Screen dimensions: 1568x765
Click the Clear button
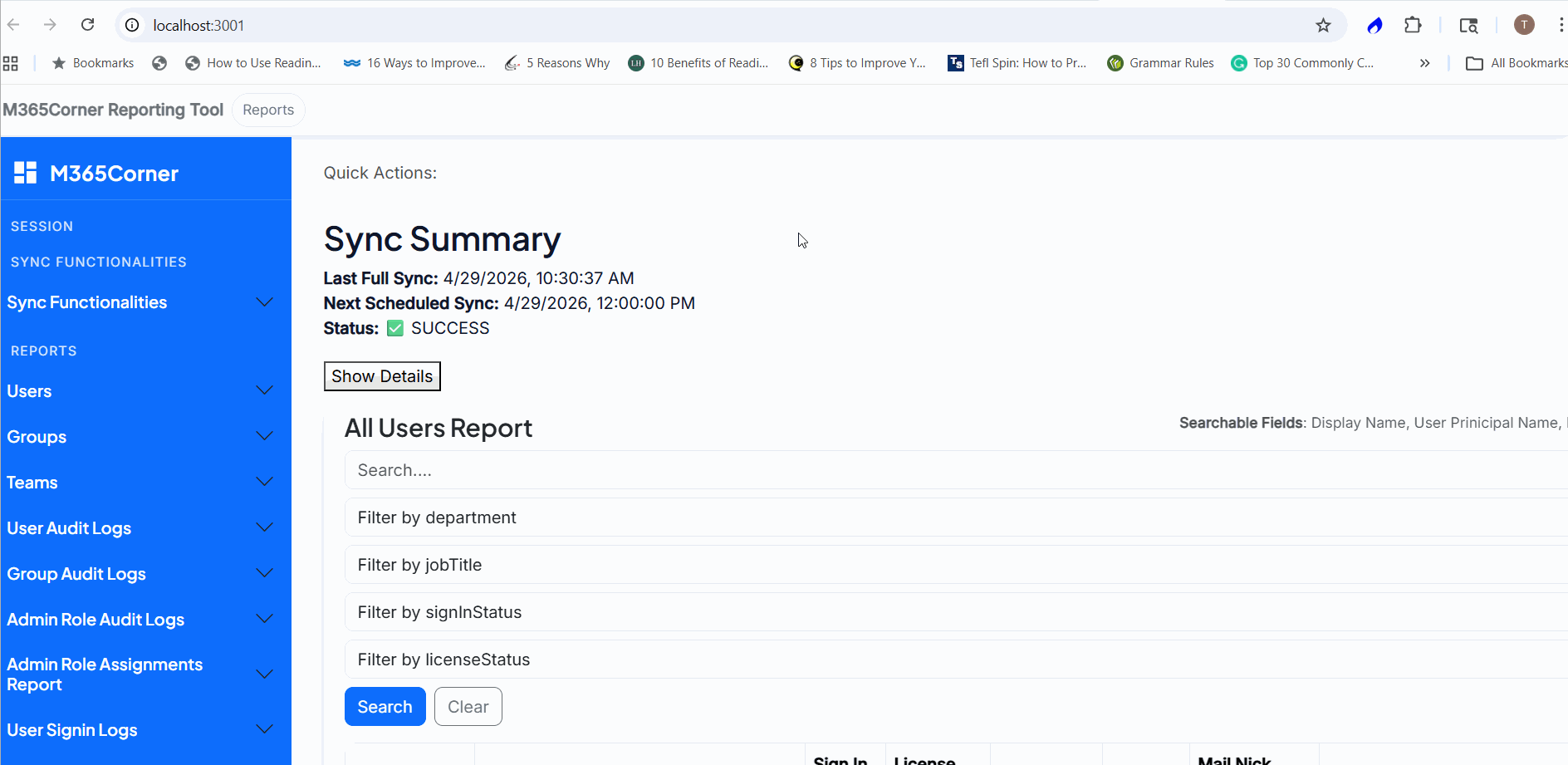pos(468,707)
